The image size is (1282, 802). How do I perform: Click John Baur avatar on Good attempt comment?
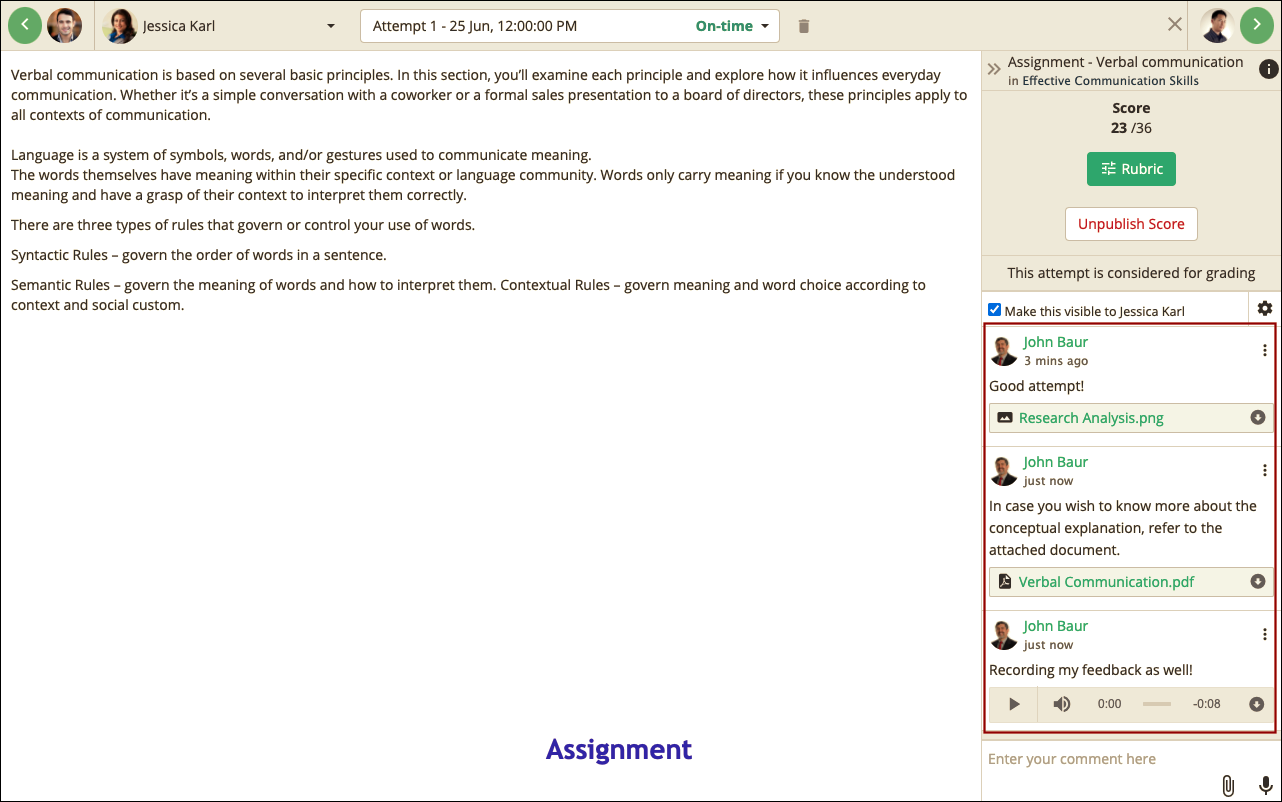pyautogui.click(x=1004, y=351)
